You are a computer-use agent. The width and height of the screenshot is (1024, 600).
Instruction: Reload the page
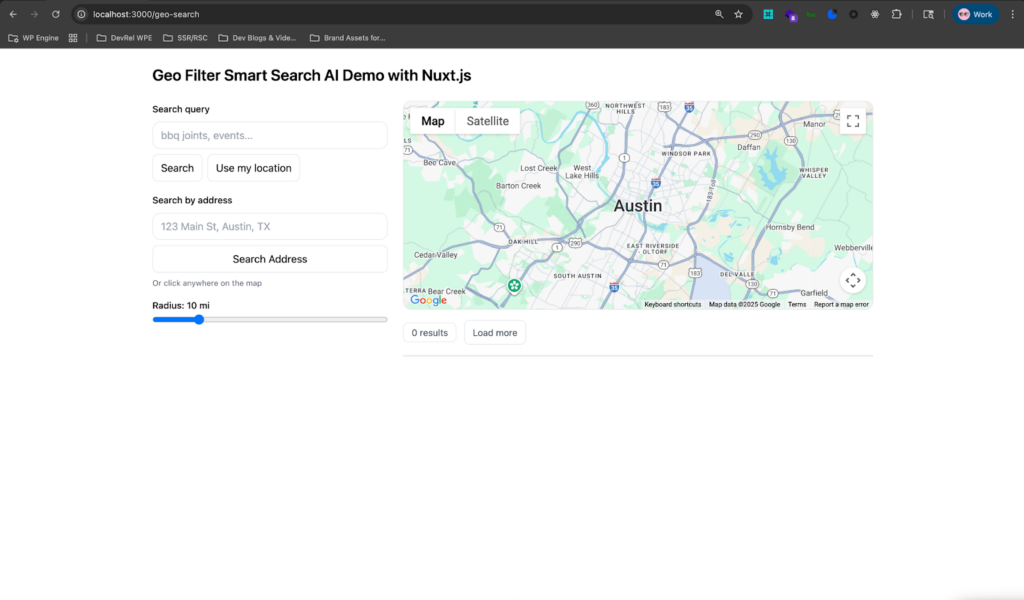tap(56, 14)
